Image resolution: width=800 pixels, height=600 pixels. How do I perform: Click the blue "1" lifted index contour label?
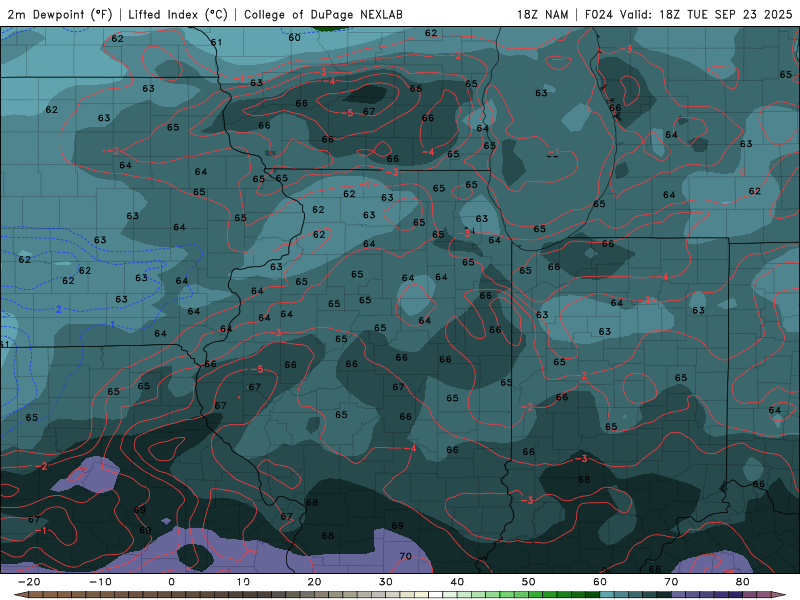[113, 324]
